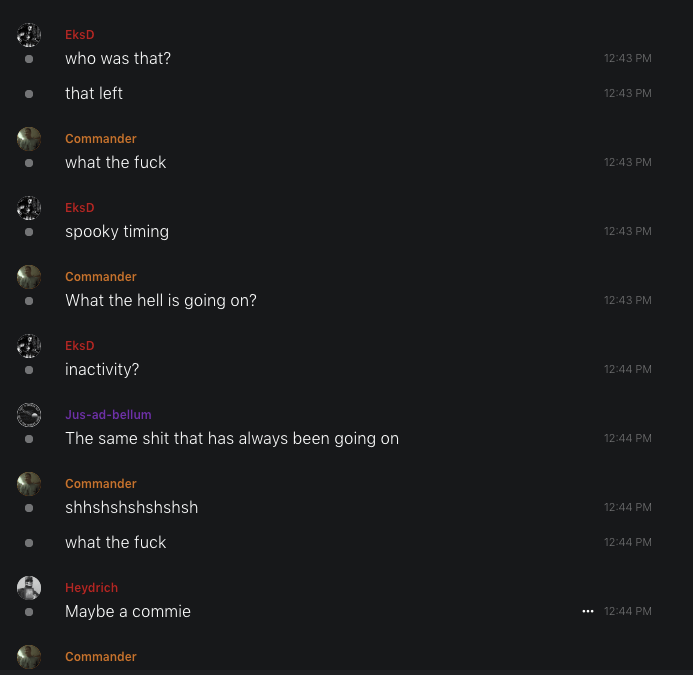Click the EksD username above "spooky timing"
Image resolution: width=693 pixels, height=675 pixels.
(80, 208)
